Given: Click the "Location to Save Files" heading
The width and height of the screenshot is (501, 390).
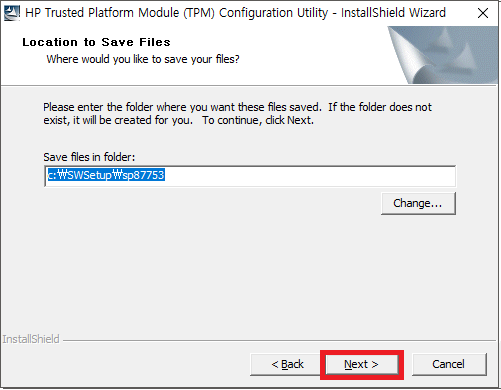Looking at the screenshot, I should pyautogui.click(x=96, y=42).
